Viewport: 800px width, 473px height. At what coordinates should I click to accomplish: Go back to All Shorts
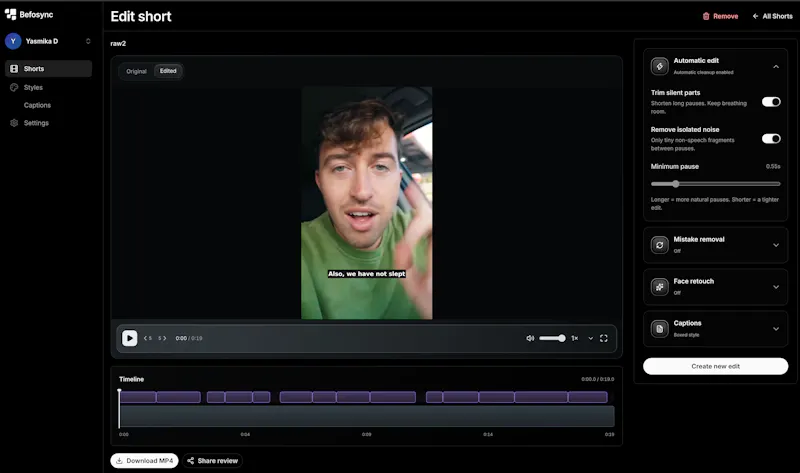pyautogui.click(x=772, y=16)
